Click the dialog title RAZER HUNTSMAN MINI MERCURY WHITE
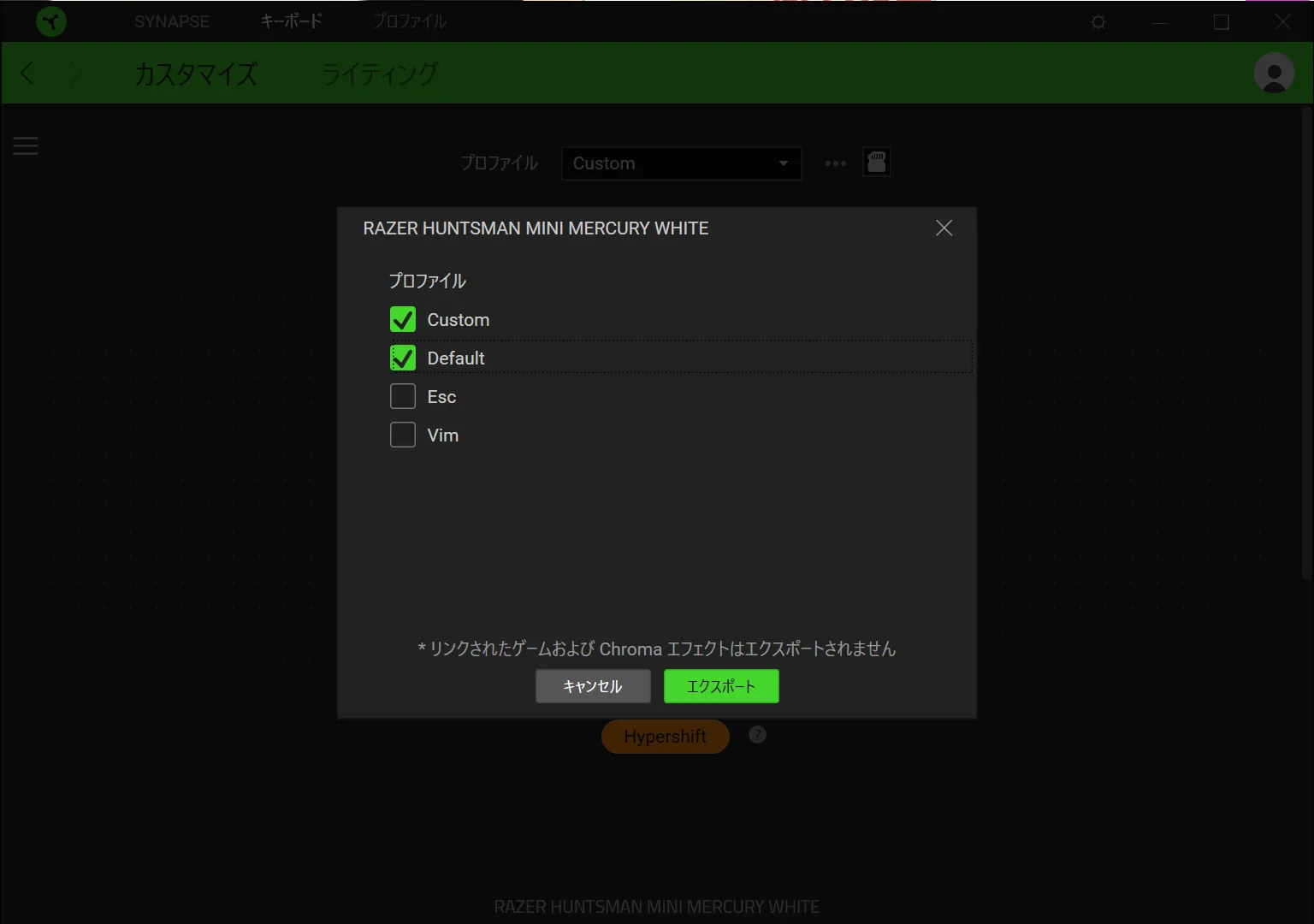Viewport: 1314px width, 924px height. (536, 228)
